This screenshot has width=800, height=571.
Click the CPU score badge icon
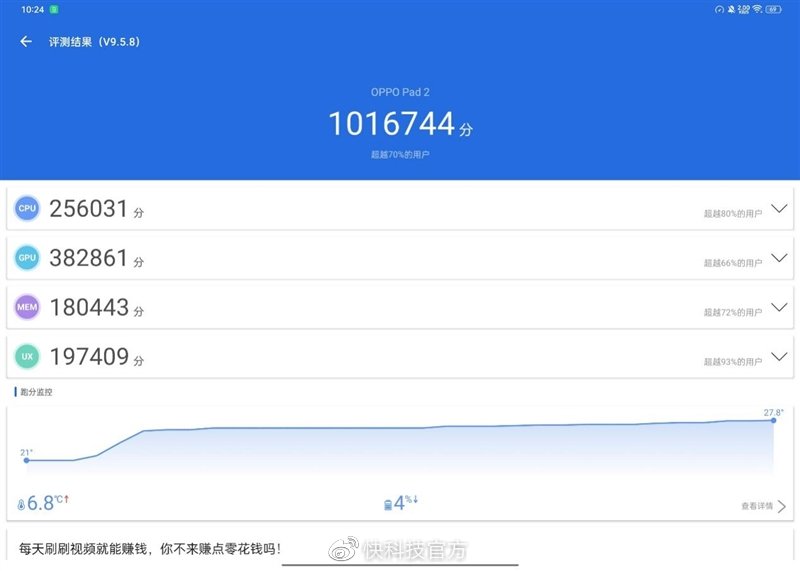click(x=27, y=208)
